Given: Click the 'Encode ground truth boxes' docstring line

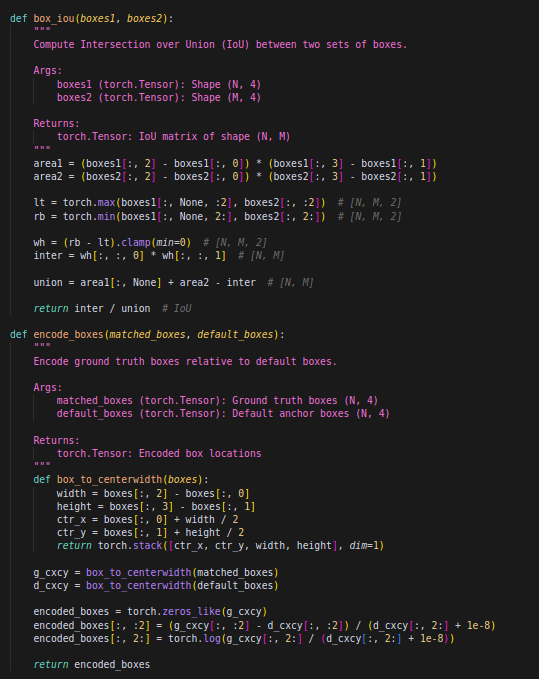Looking at the screenshot, I should click(x=185, y=362).
